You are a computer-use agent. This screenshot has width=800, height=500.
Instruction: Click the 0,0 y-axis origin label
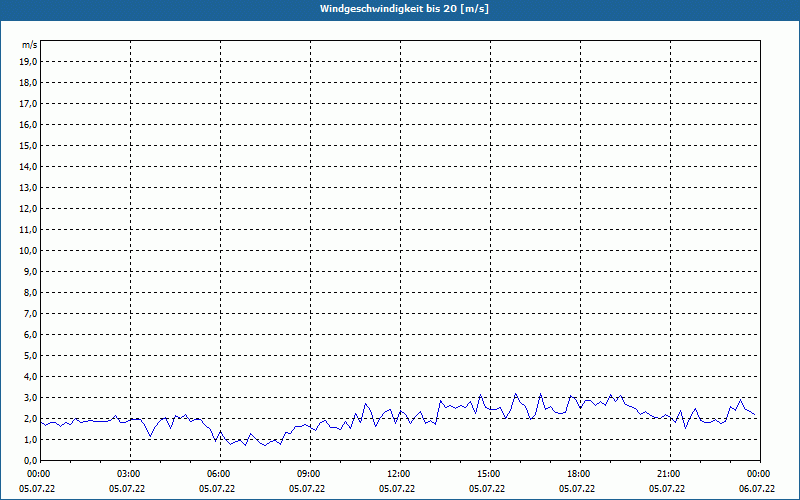click(30, 461)
